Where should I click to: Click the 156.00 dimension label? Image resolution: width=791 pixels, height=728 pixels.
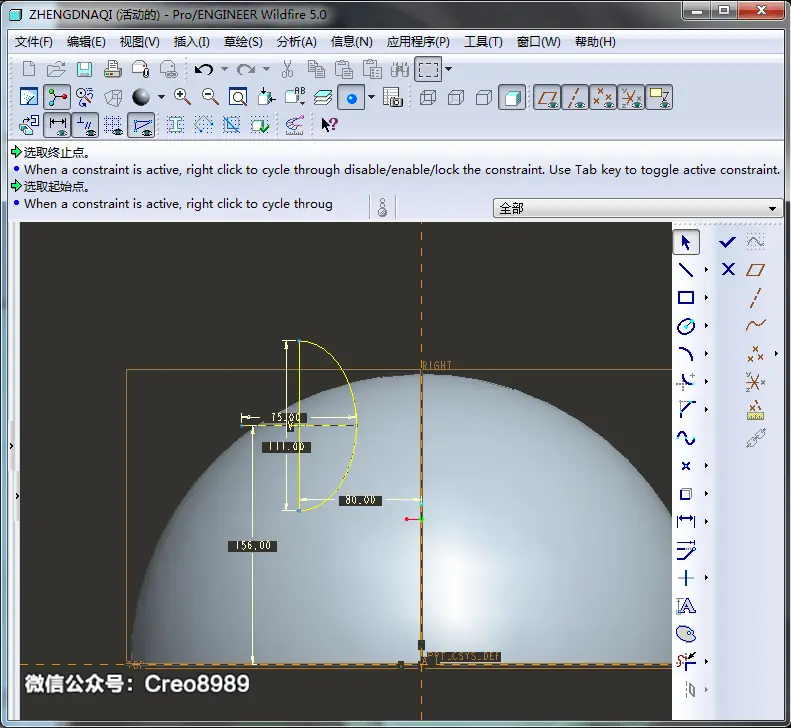[252, 546]
